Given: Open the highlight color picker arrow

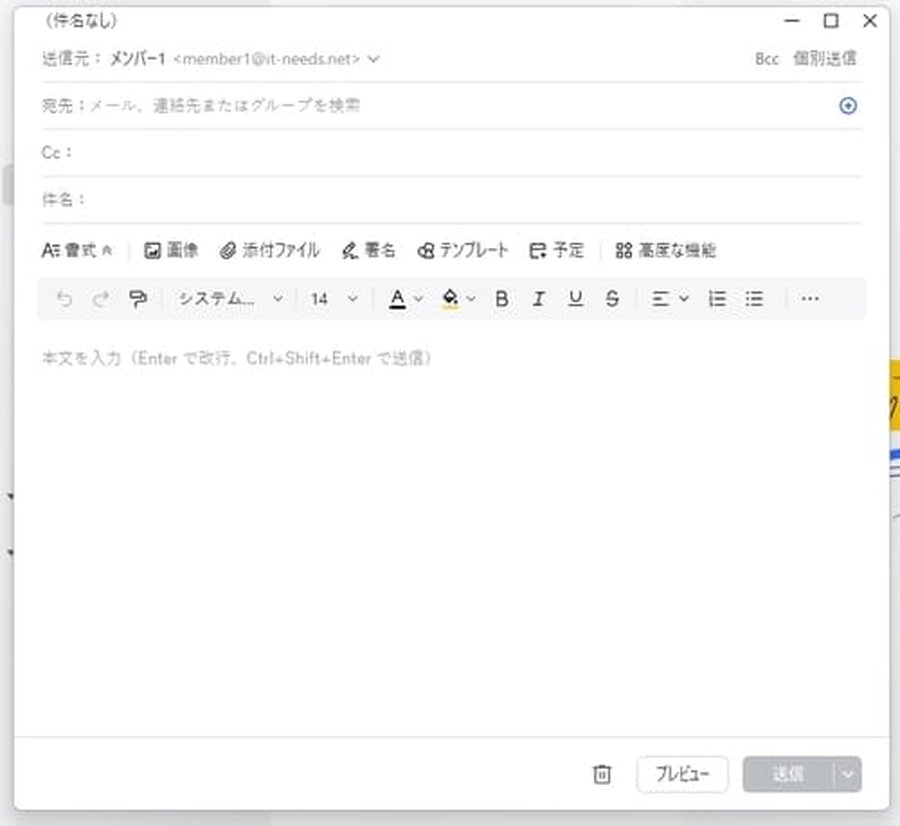Looking at the screenshot, I should (471, 299).
